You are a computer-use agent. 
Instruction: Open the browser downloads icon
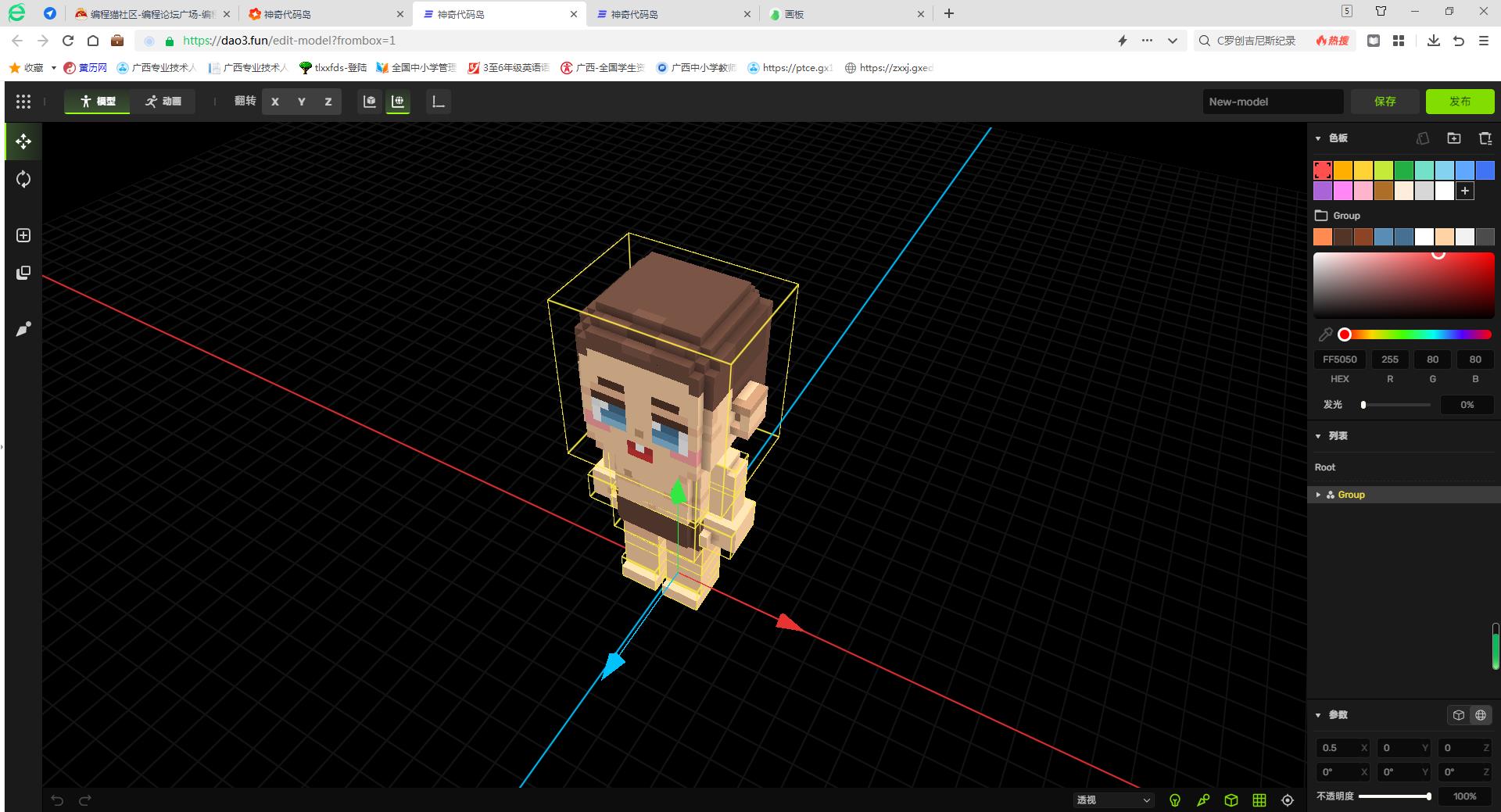point(1434,41)
